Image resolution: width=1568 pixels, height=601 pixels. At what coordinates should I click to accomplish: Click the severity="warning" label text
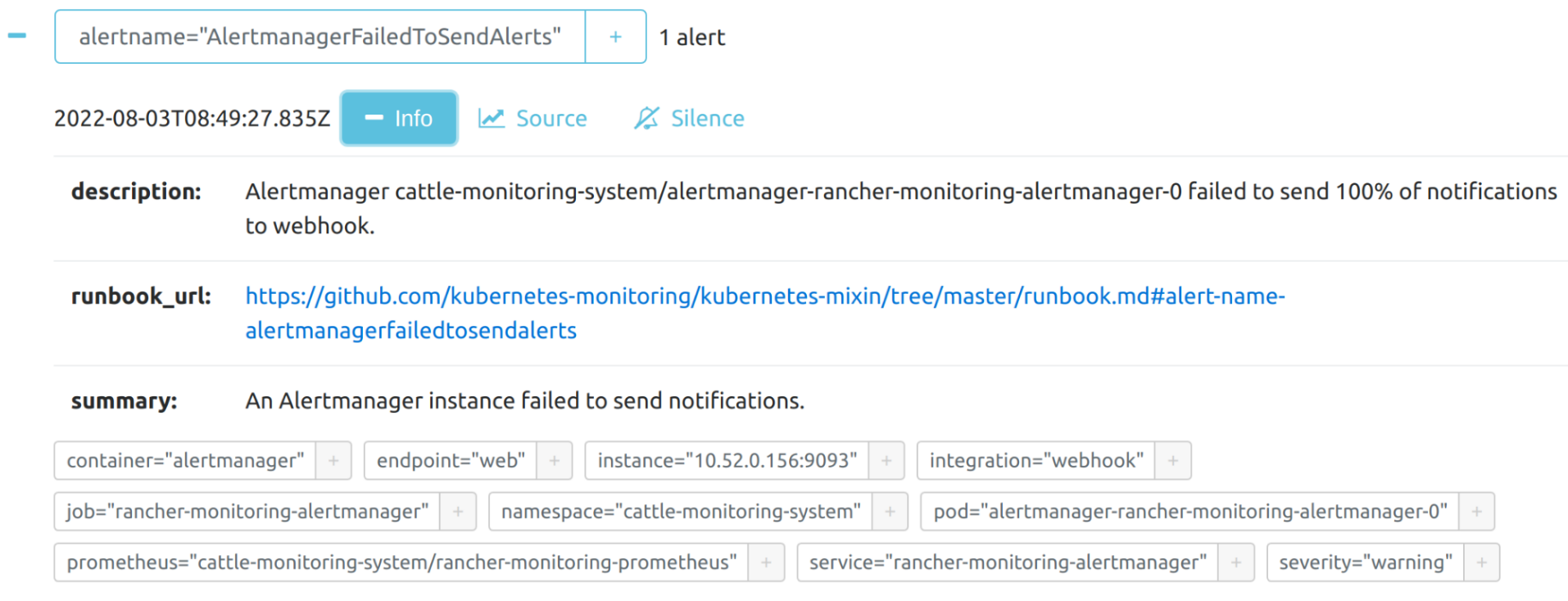coord(1365,563)
